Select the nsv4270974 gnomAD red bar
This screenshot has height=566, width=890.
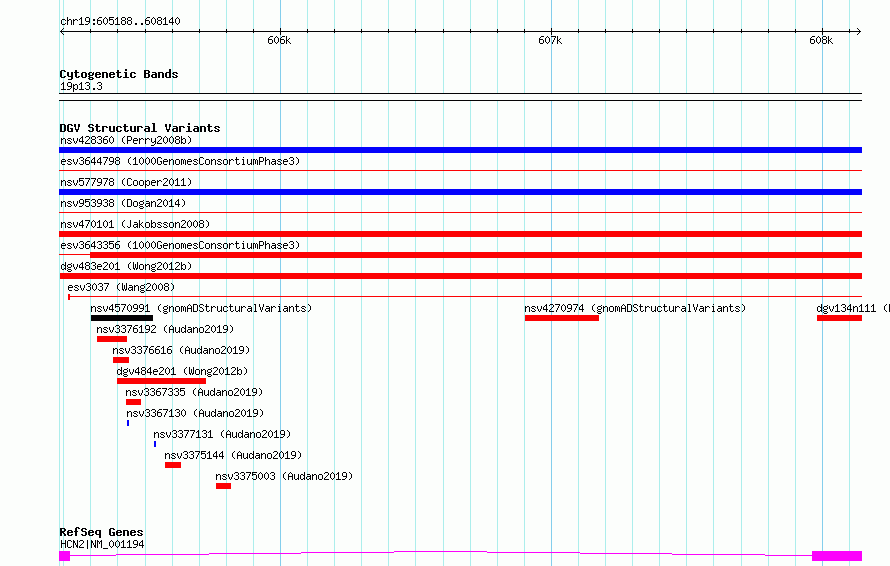tap(562, 318)
